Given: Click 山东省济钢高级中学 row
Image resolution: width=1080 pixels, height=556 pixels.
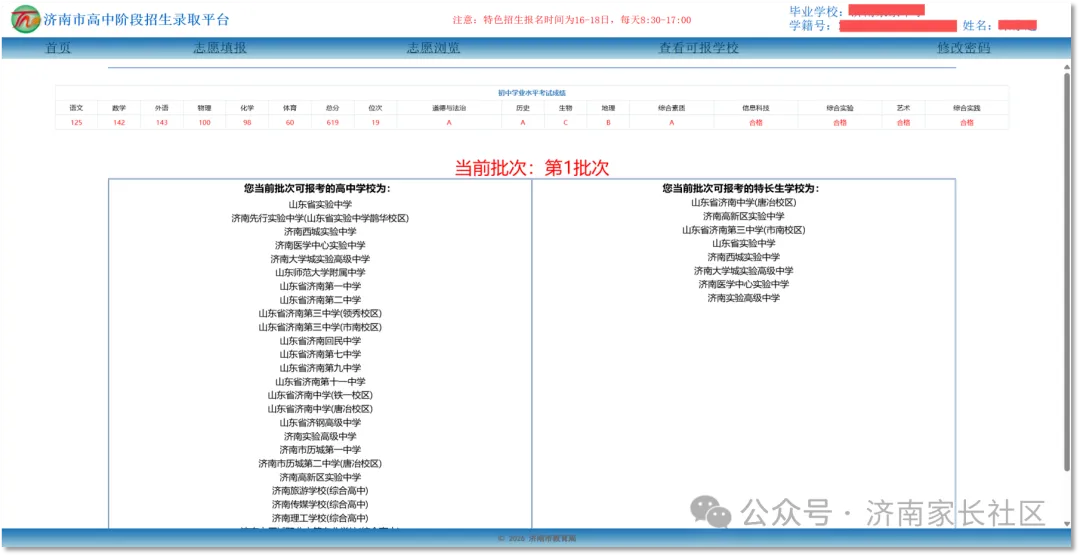Looking at the screenshot, I should 320,423.
